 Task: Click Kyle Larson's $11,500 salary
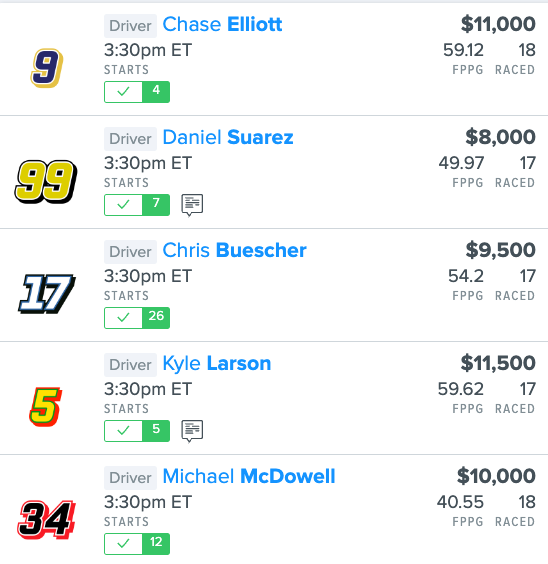click(x=498, y=363)
